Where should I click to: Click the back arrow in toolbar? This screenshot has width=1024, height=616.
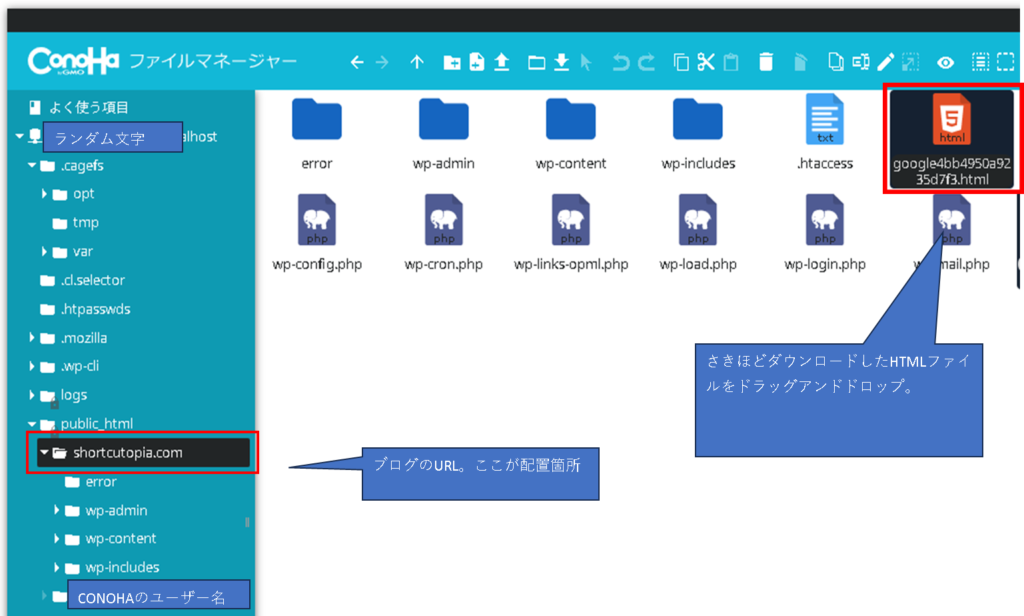[357, 62]
